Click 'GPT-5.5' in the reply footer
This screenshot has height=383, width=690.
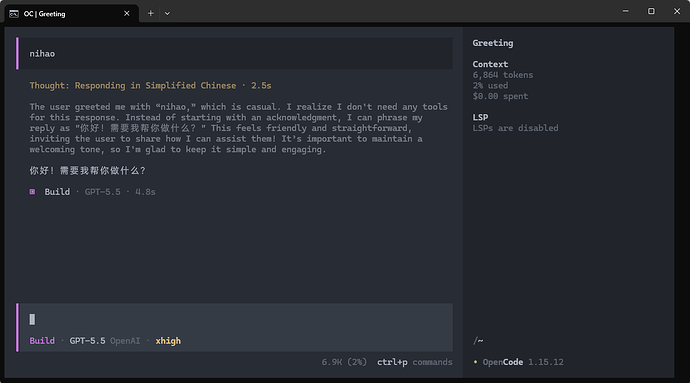click(102, 192)
